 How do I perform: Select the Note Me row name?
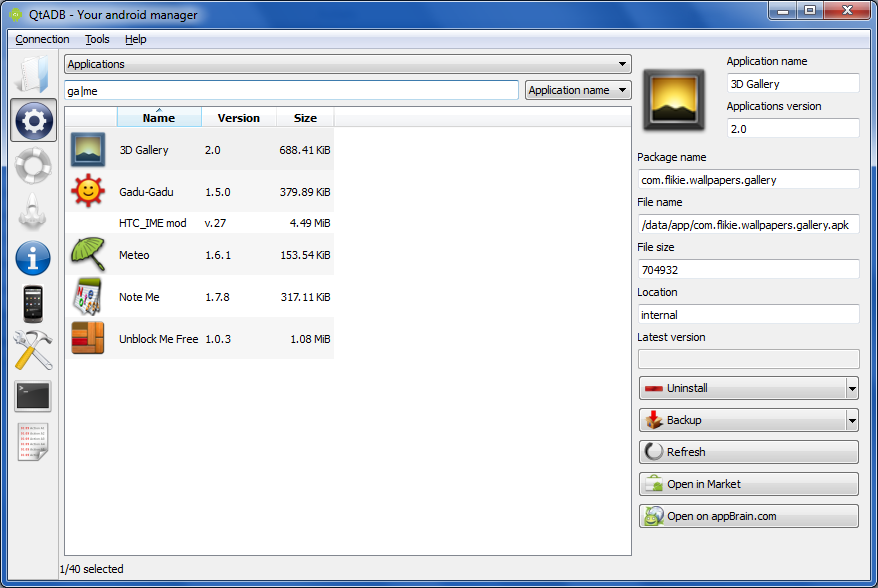(139, 297)
